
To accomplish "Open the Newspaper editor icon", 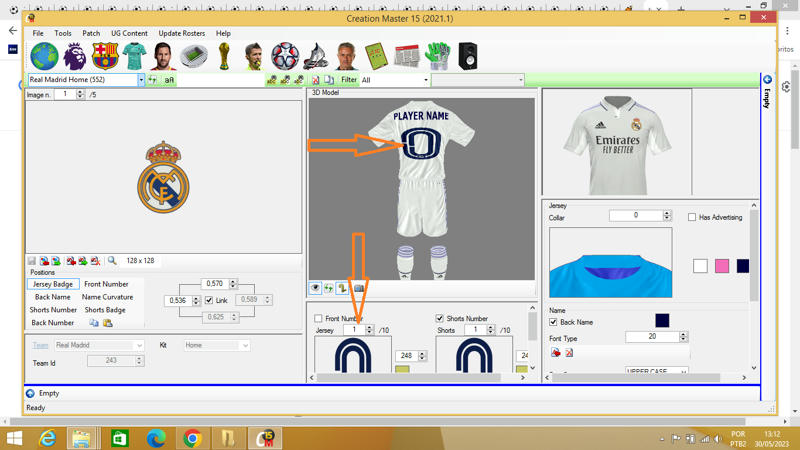I will point(407,56).
